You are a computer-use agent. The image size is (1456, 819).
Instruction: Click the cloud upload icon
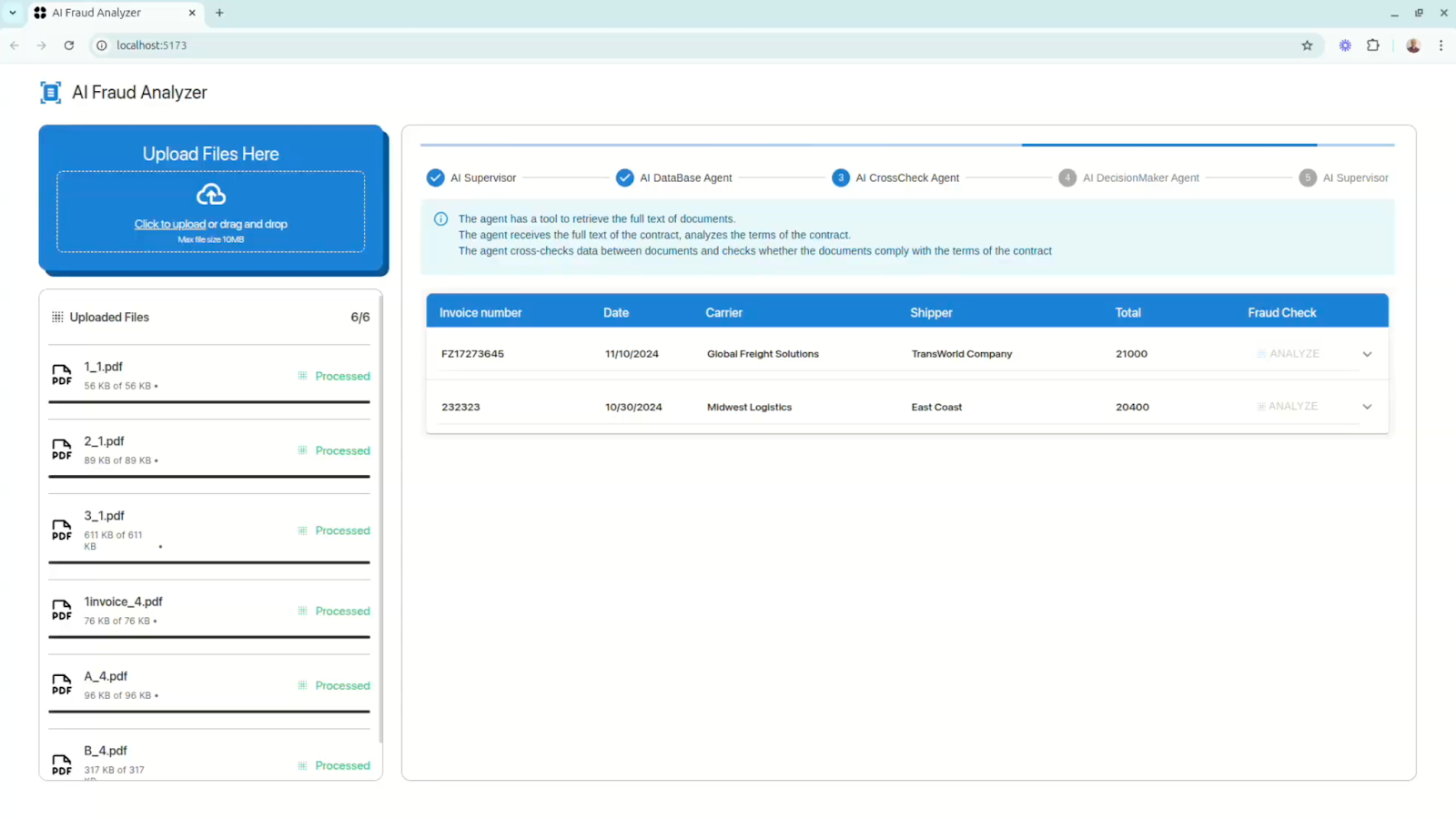click(x=210, y=194)
